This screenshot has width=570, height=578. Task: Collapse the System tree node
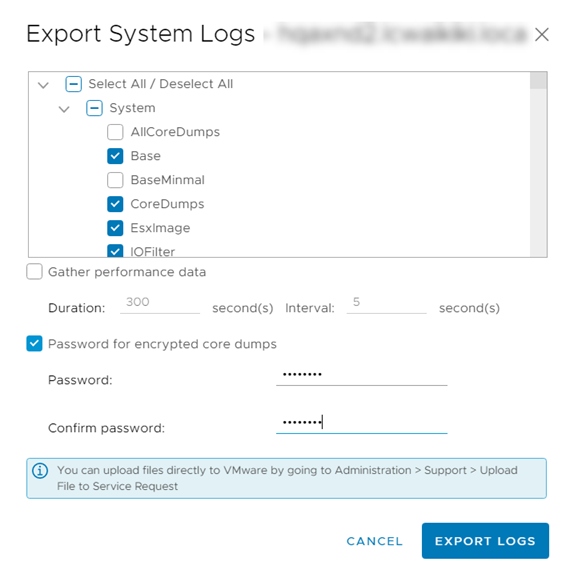coord(64,109)
